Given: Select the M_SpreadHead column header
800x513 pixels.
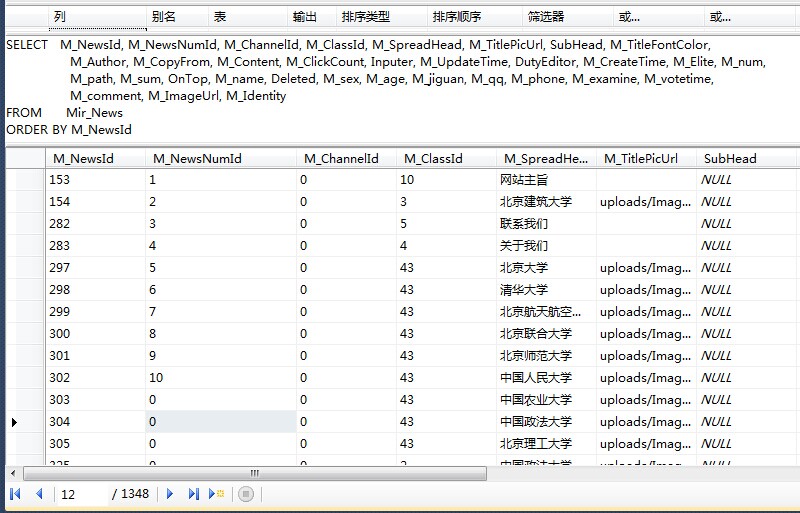Looking at the screenshot, I should pyautogui.click(x=545, y=158).
